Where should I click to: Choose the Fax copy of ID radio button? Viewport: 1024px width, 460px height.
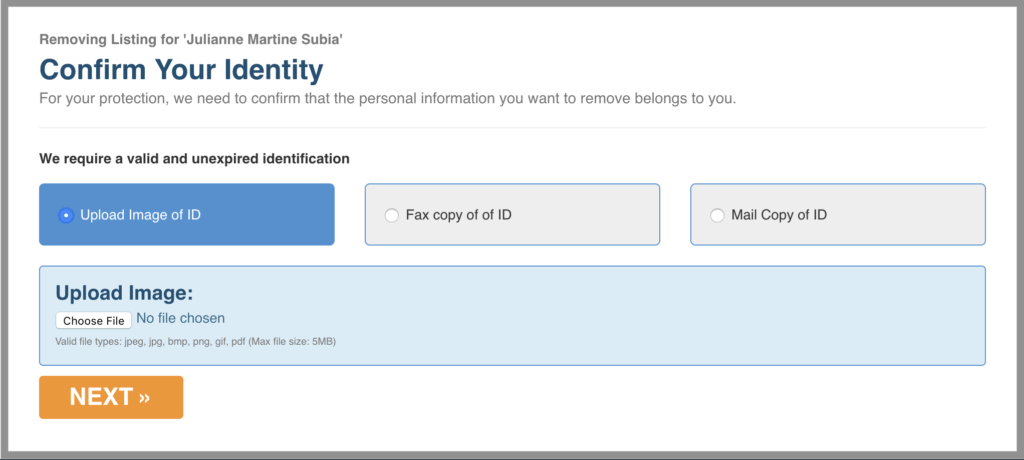(x=391, y=214)
